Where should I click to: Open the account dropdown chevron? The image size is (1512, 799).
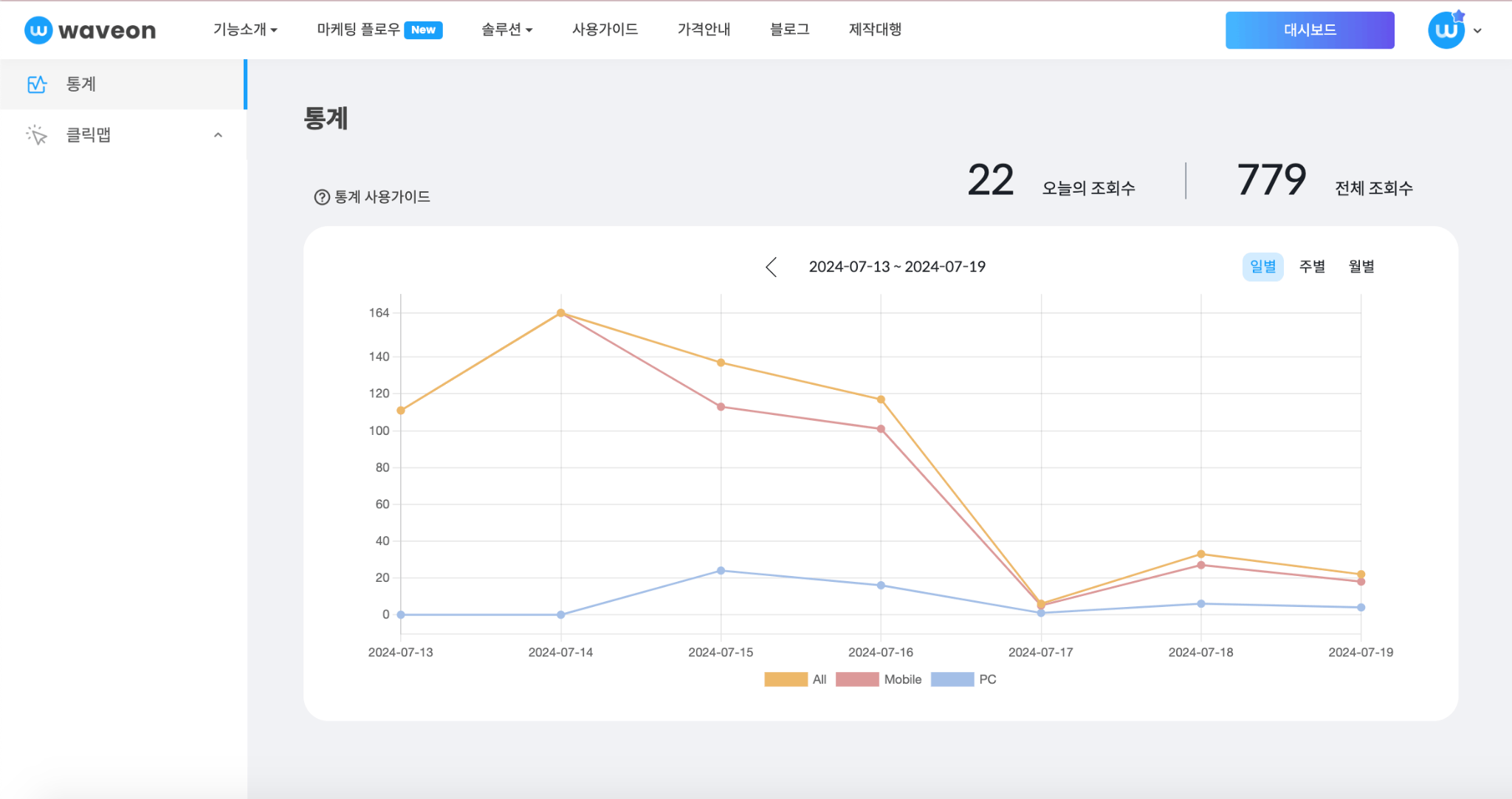point(1477,31)
